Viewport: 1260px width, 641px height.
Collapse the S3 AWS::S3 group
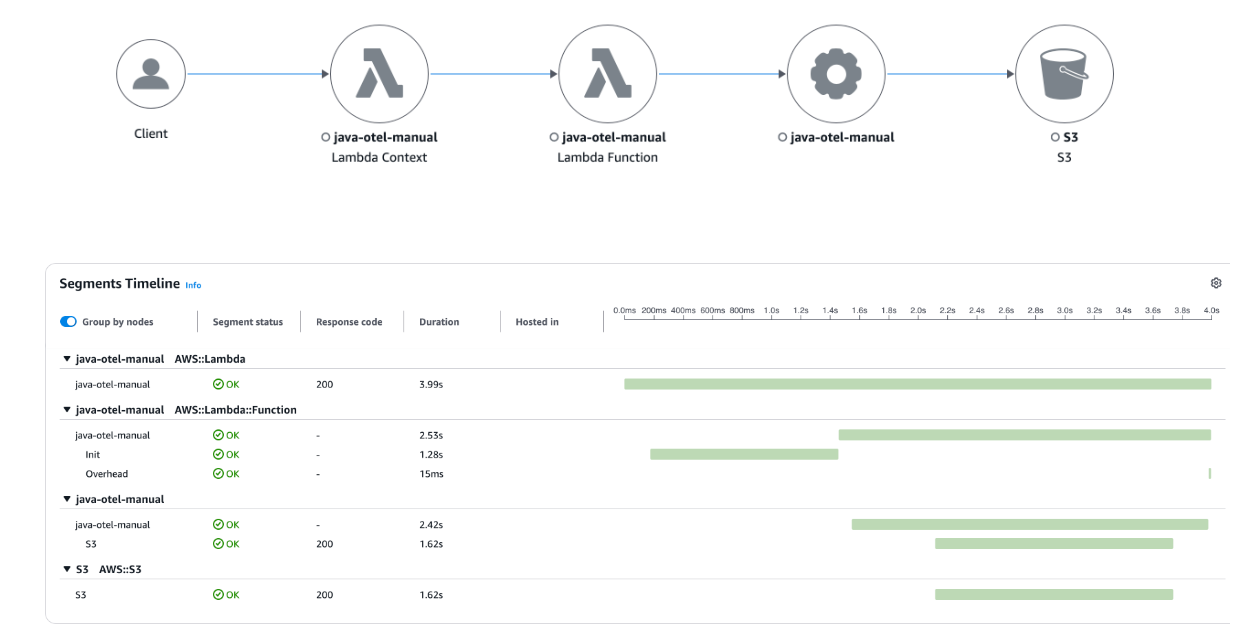coord(65,568)
